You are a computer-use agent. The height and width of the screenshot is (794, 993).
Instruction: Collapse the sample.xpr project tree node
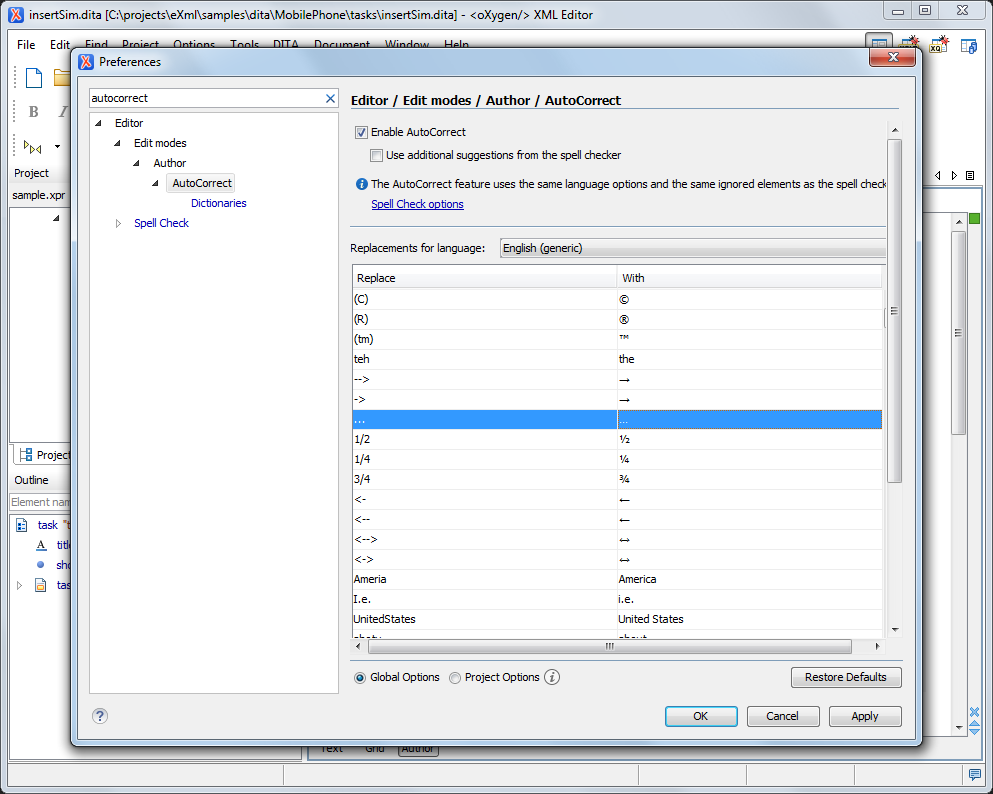point(56,218)
